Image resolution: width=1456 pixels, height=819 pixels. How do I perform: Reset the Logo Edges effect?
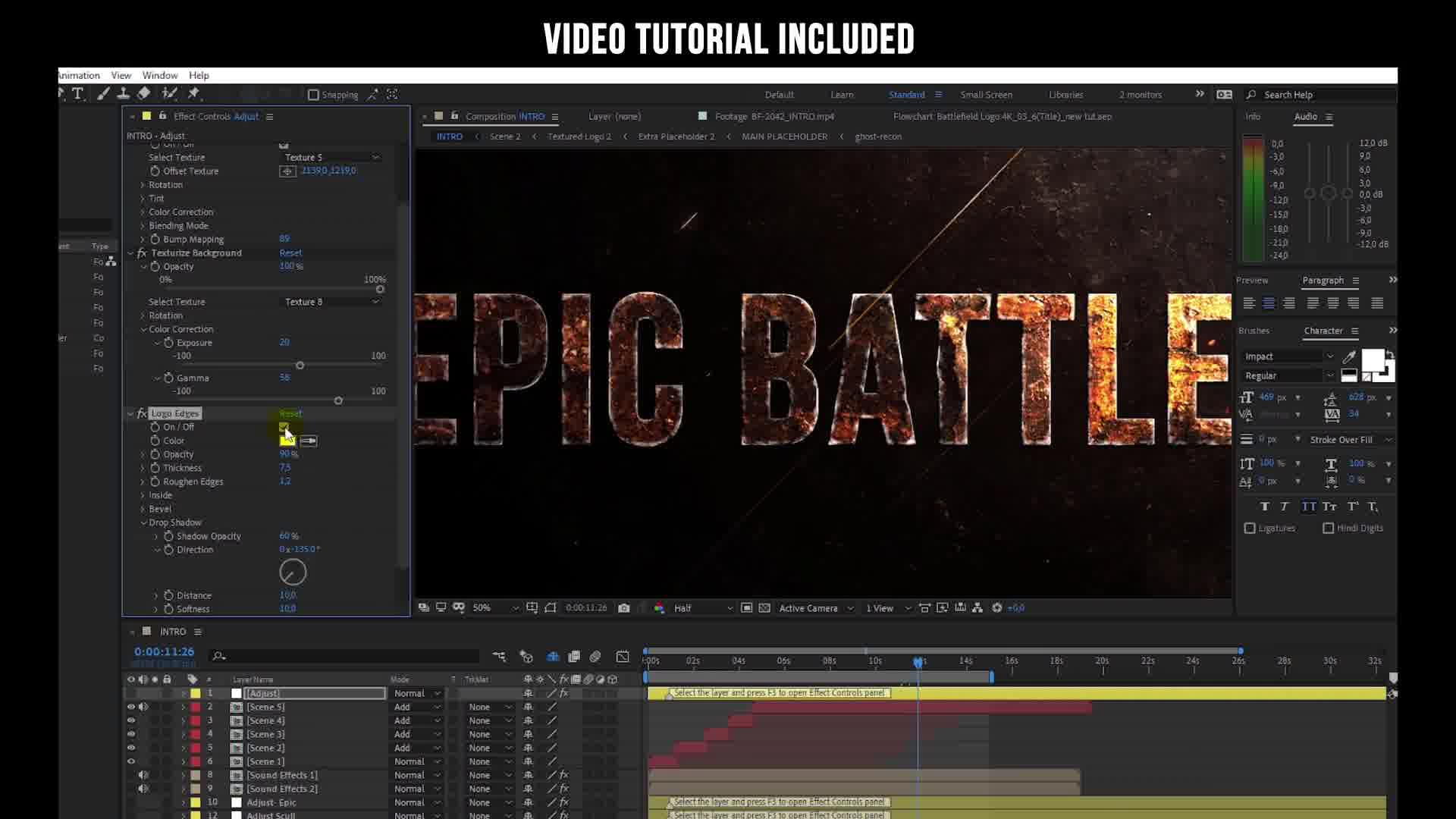pyautogui.click(x=290, y=414)
